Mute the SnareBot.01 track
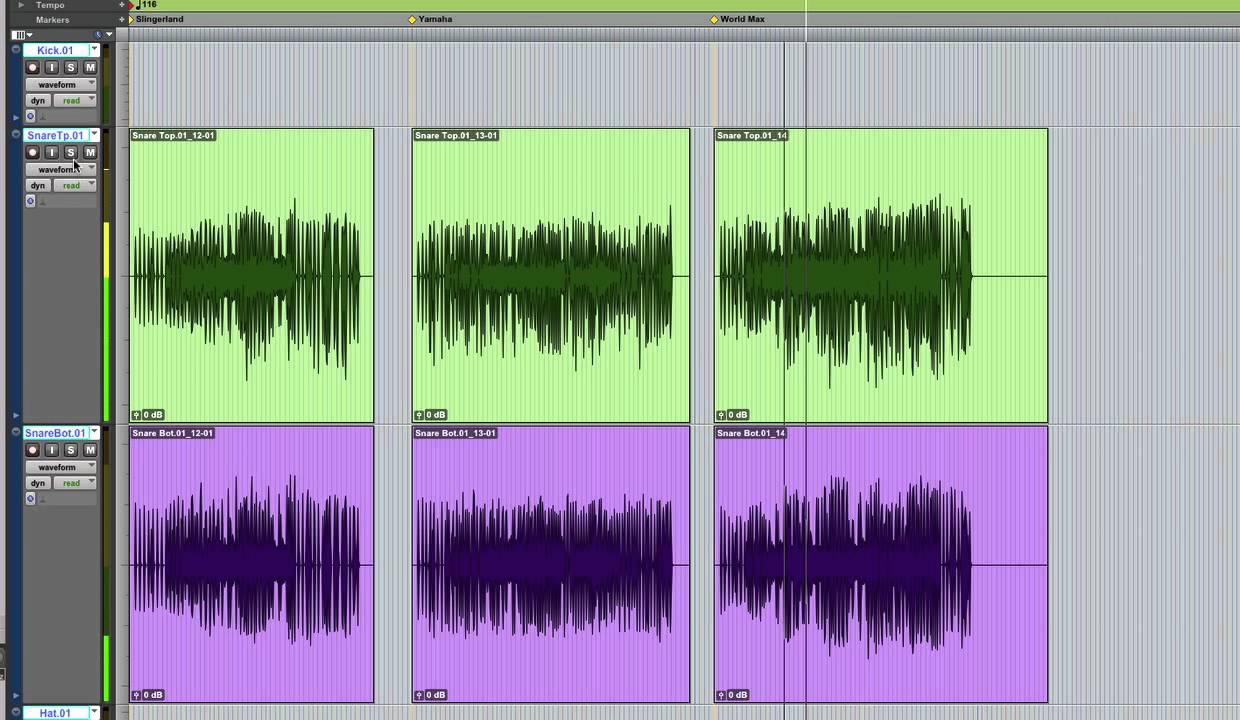Screen dimensions: 1240x720 (x=89, y=450)
